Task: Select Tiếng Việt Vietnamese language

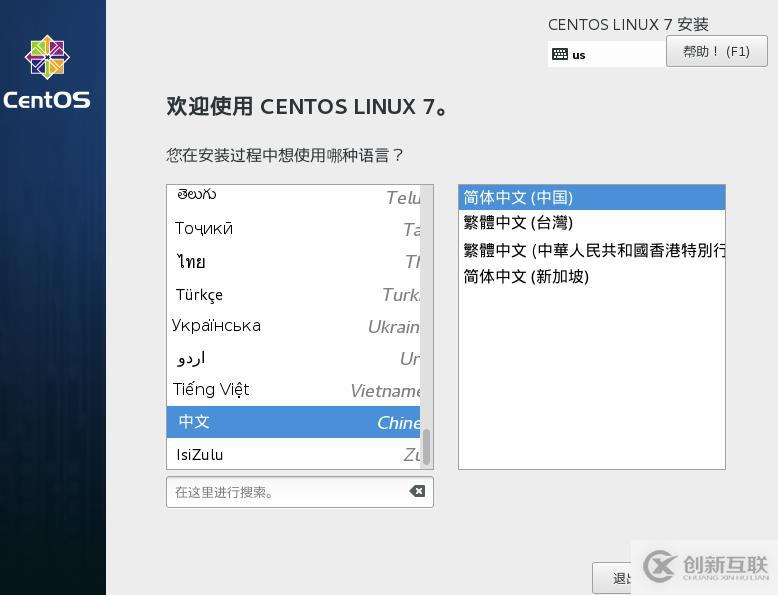Action: tap(293, 390)
